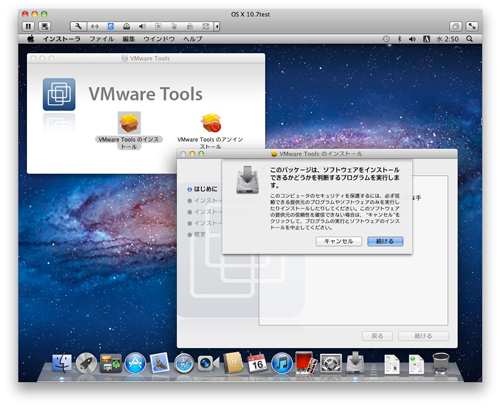Open the ウインドウ menu

[159, 39]
